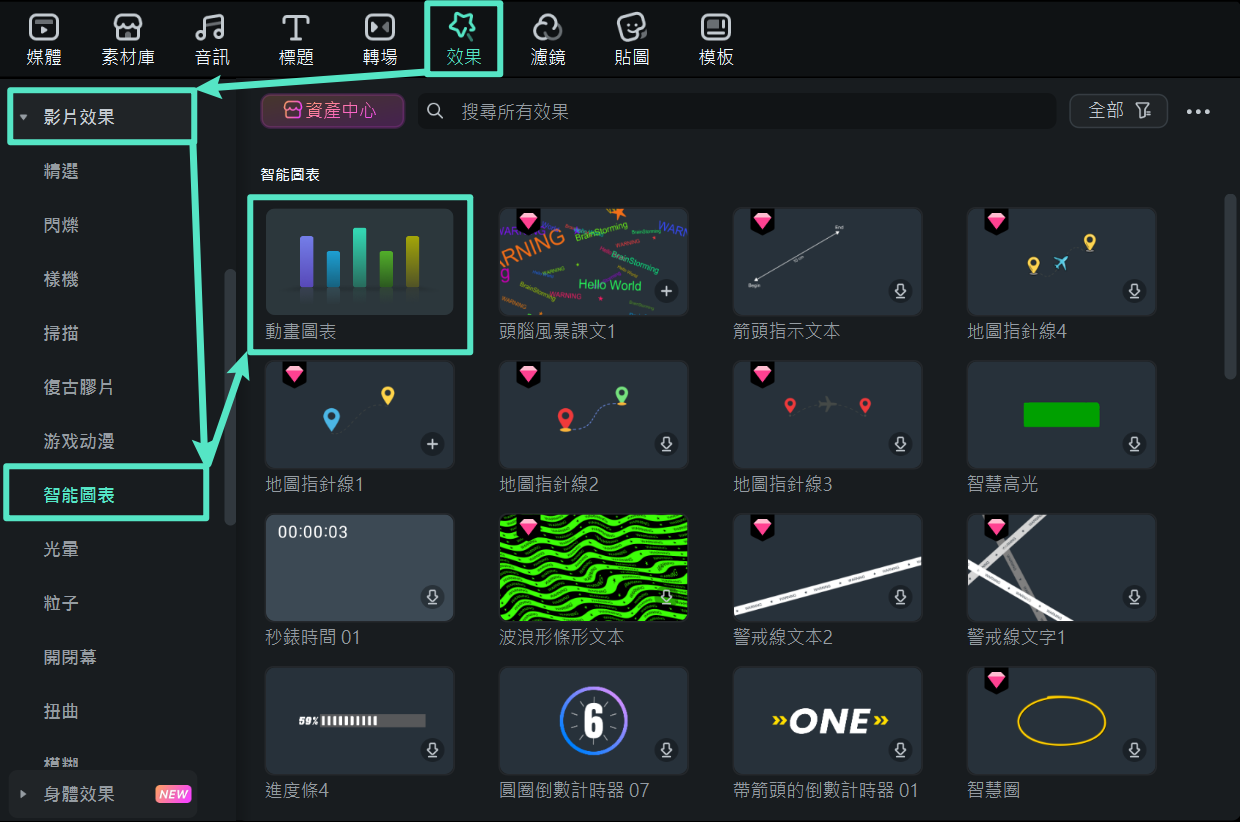
Task: Click the 搜尋所有效果 search field
Action: click(x=740, y=111)
